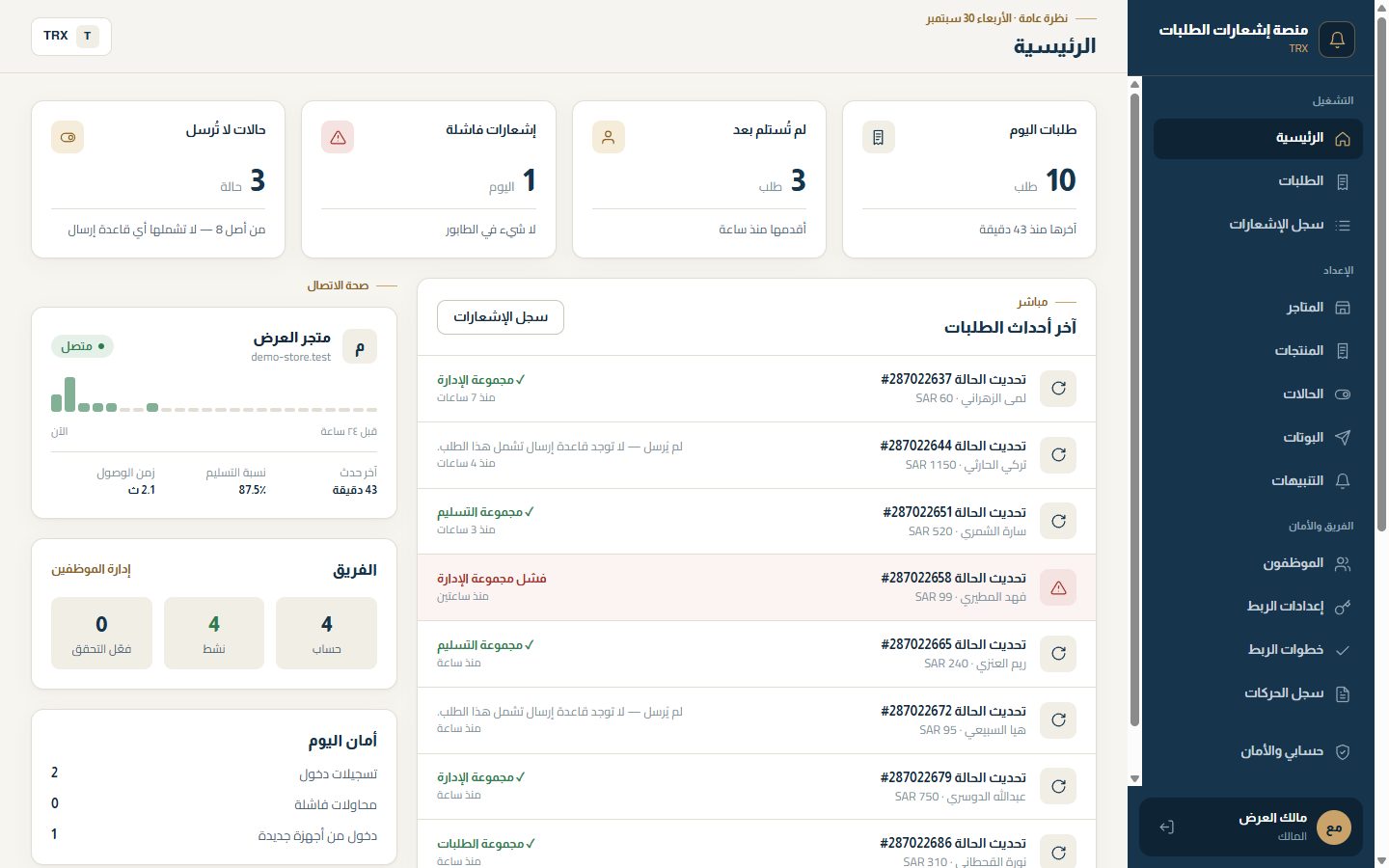1389x868 pixels.
Task: Click the list icon beside سجل الإشعارات
Action: (1342, 225)
